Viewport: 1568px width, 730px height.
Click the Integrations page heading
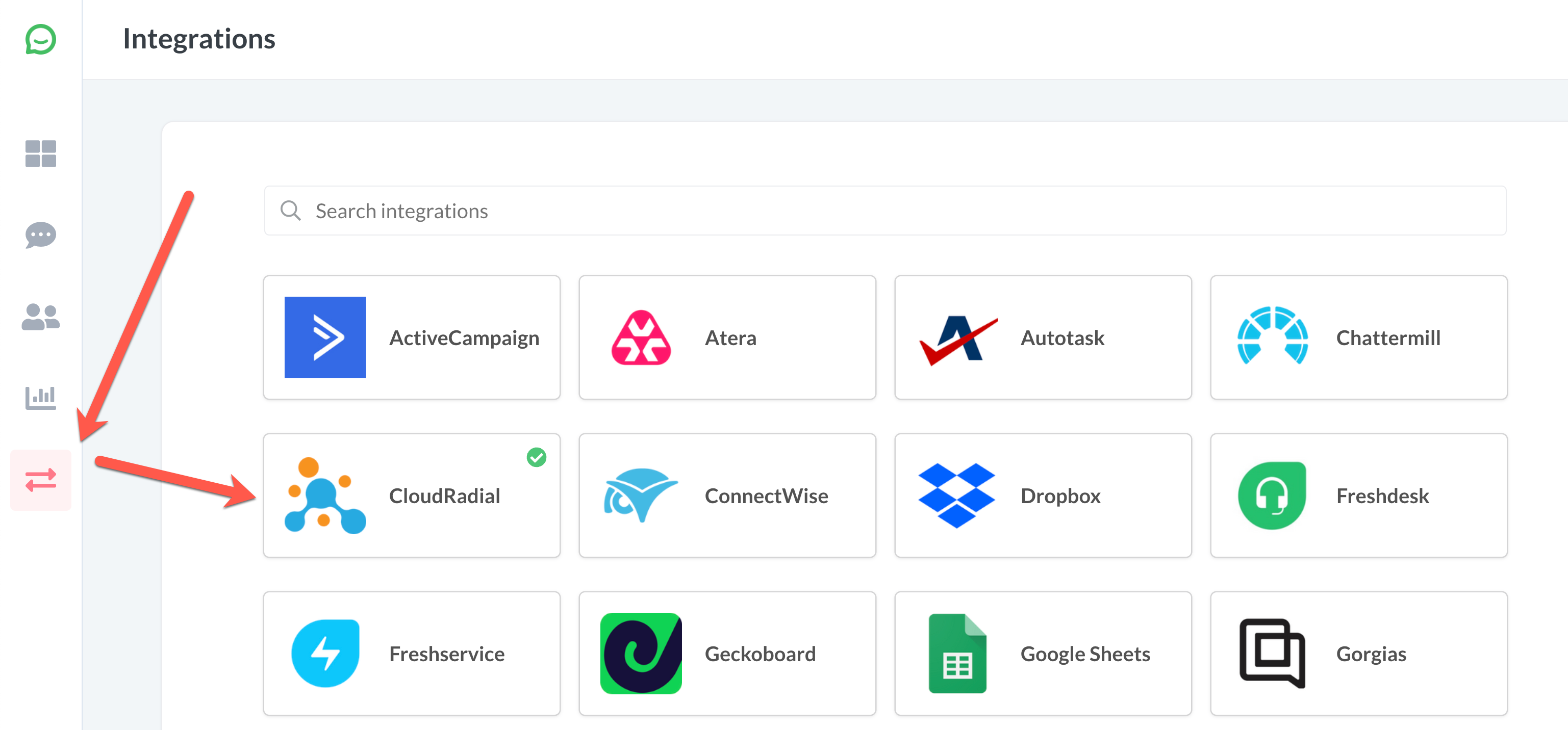click(x=199, y=39)
